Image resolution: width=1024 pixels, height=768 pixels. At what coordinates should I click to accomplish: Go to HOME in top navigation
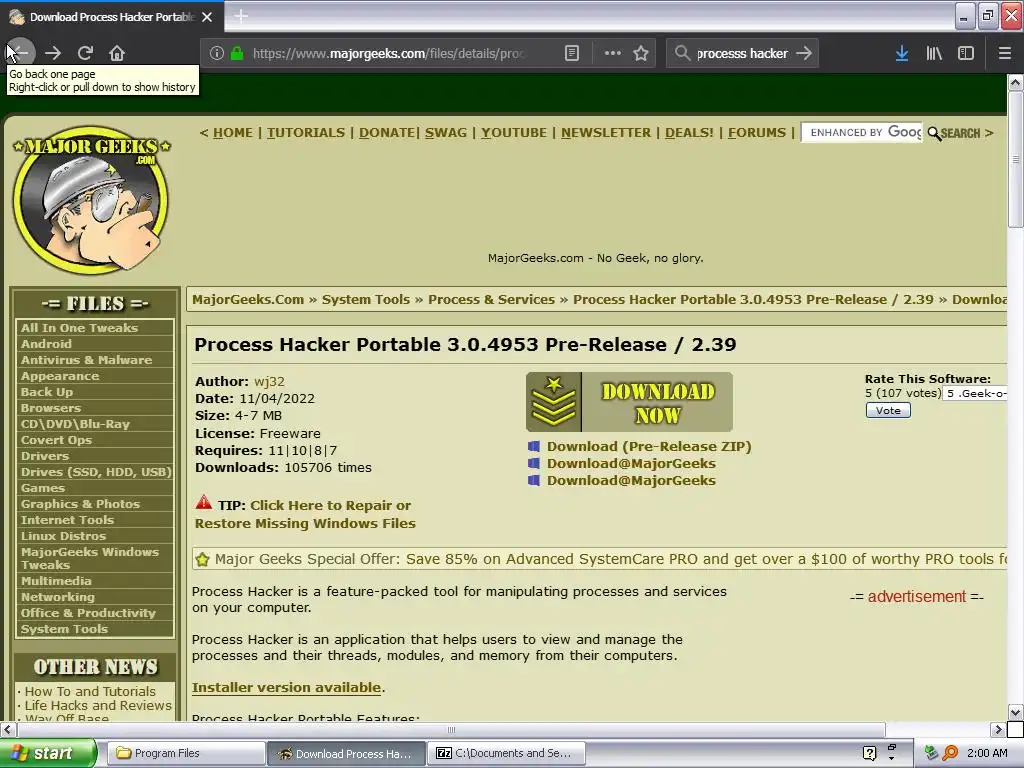[x=232, y=133]
